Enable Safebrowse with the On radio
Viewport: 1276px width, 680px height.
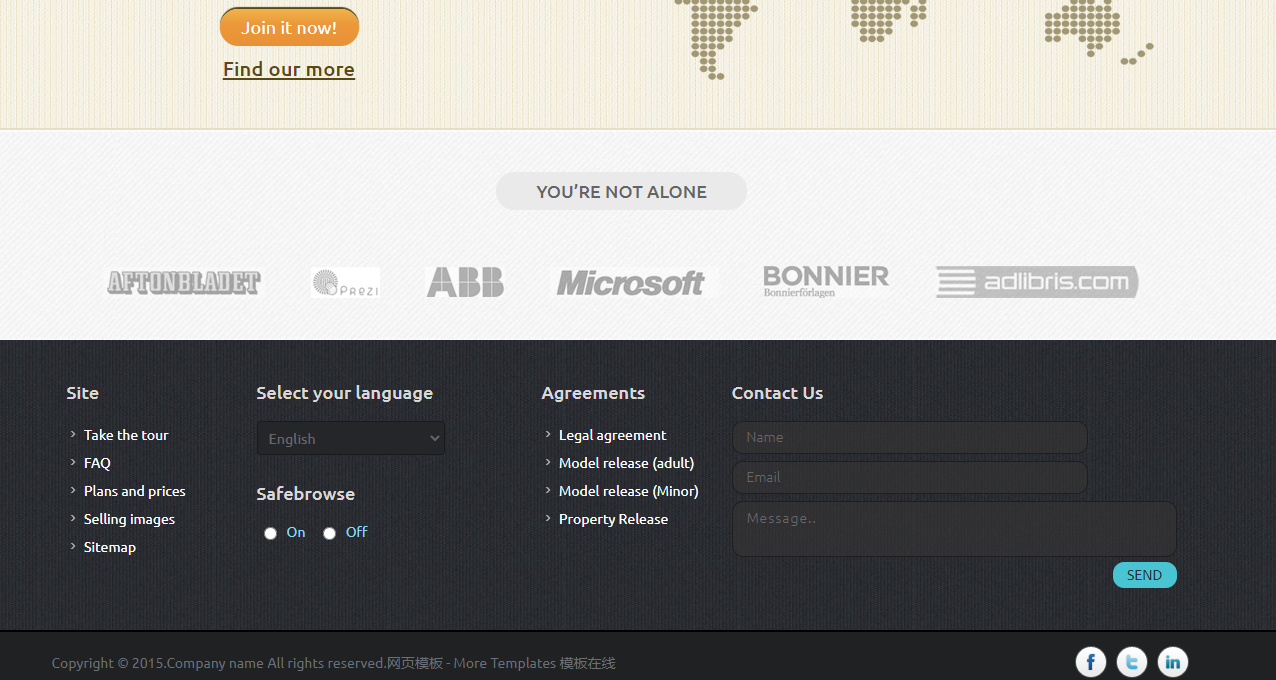coord(270,533)
